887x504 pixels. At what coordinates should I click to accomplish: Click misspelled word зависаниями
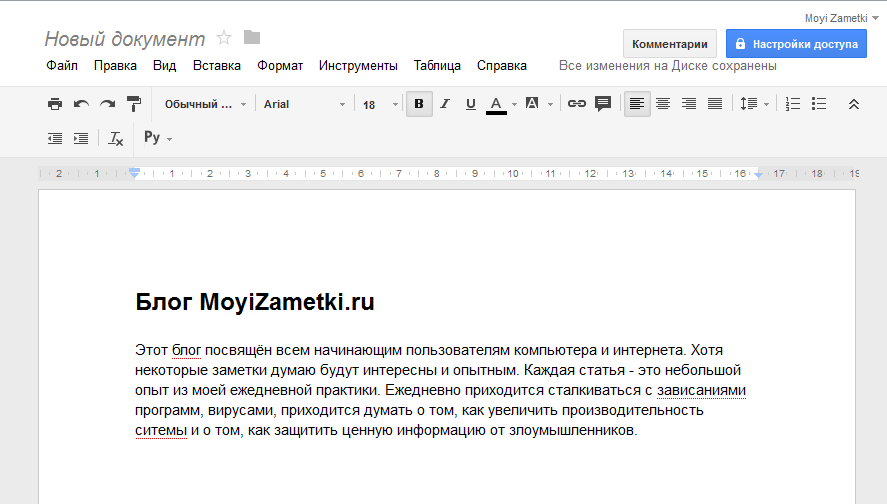pyautogui.click(x=701, y=390)
